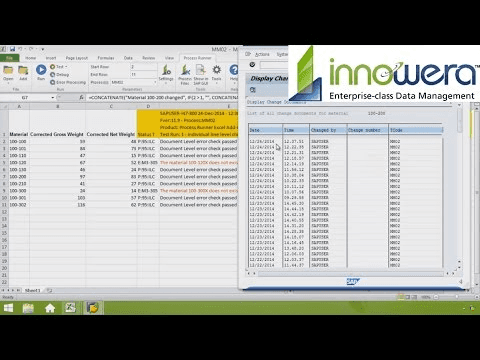Open File Explorer from the taskbar

(x=28, y=308)
